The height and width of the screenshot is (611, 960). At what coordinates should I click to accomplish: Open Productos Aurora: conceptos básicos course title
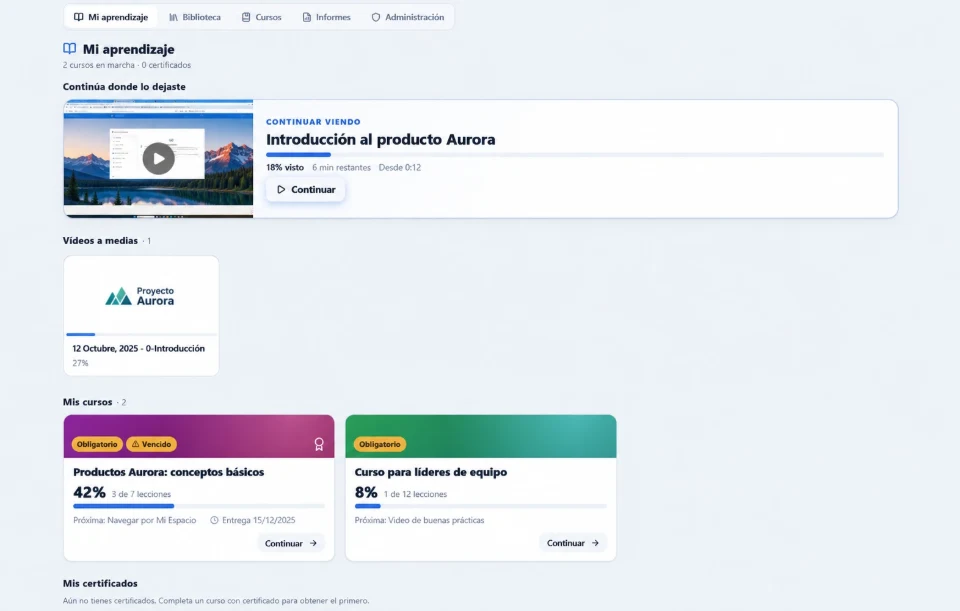point(168,472)
